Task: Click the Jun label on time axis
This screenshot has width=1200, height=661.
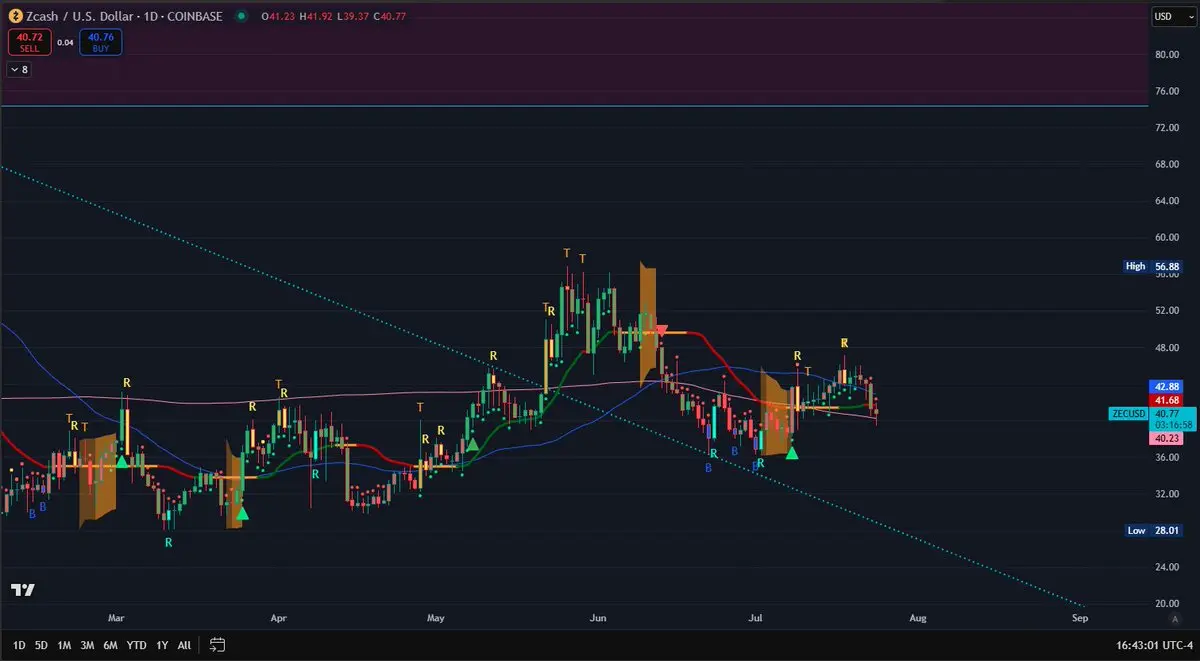Action: click(x=598, y=618)
